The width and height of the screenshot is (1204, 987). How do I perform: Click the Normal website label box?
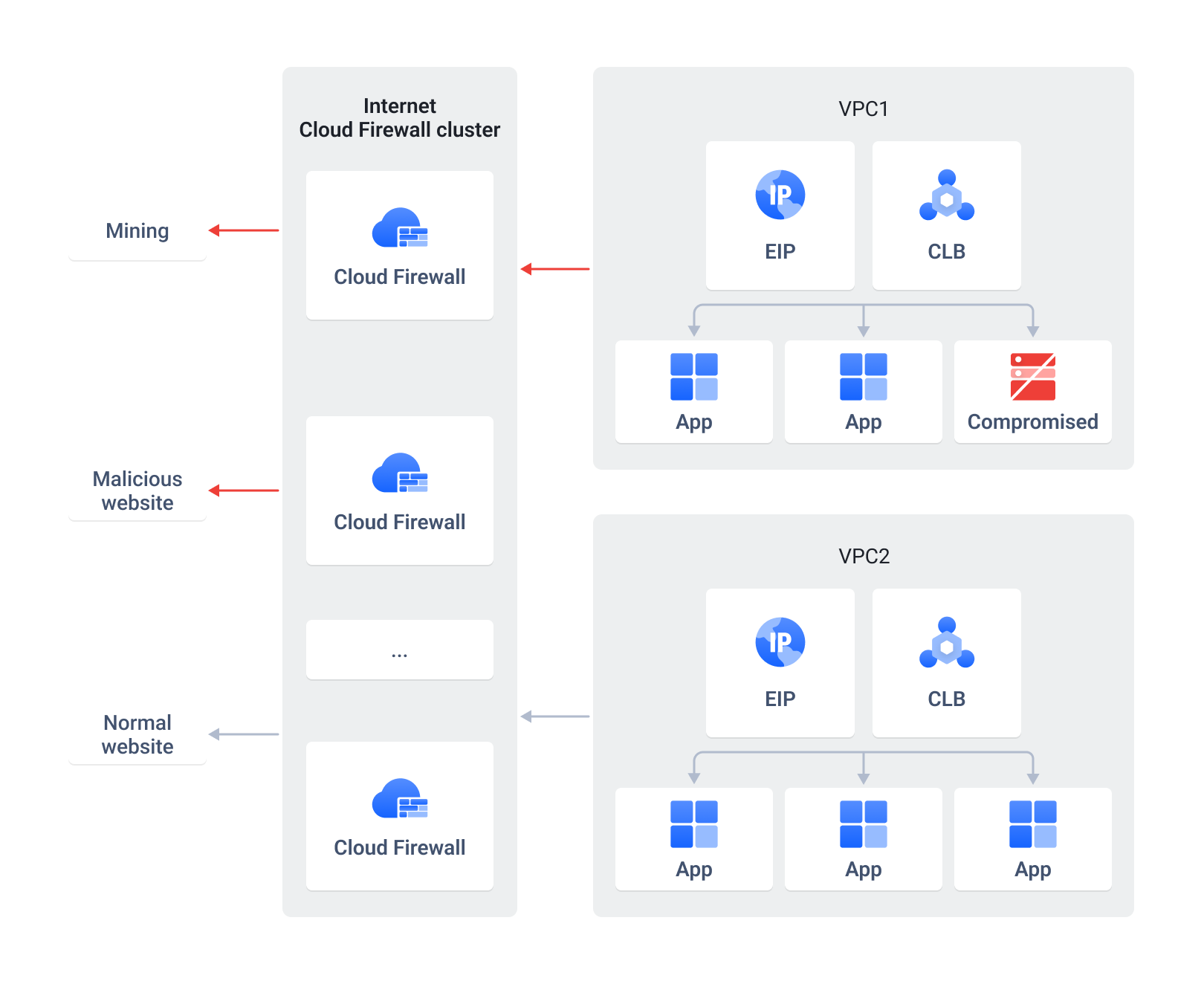point(137,734)
